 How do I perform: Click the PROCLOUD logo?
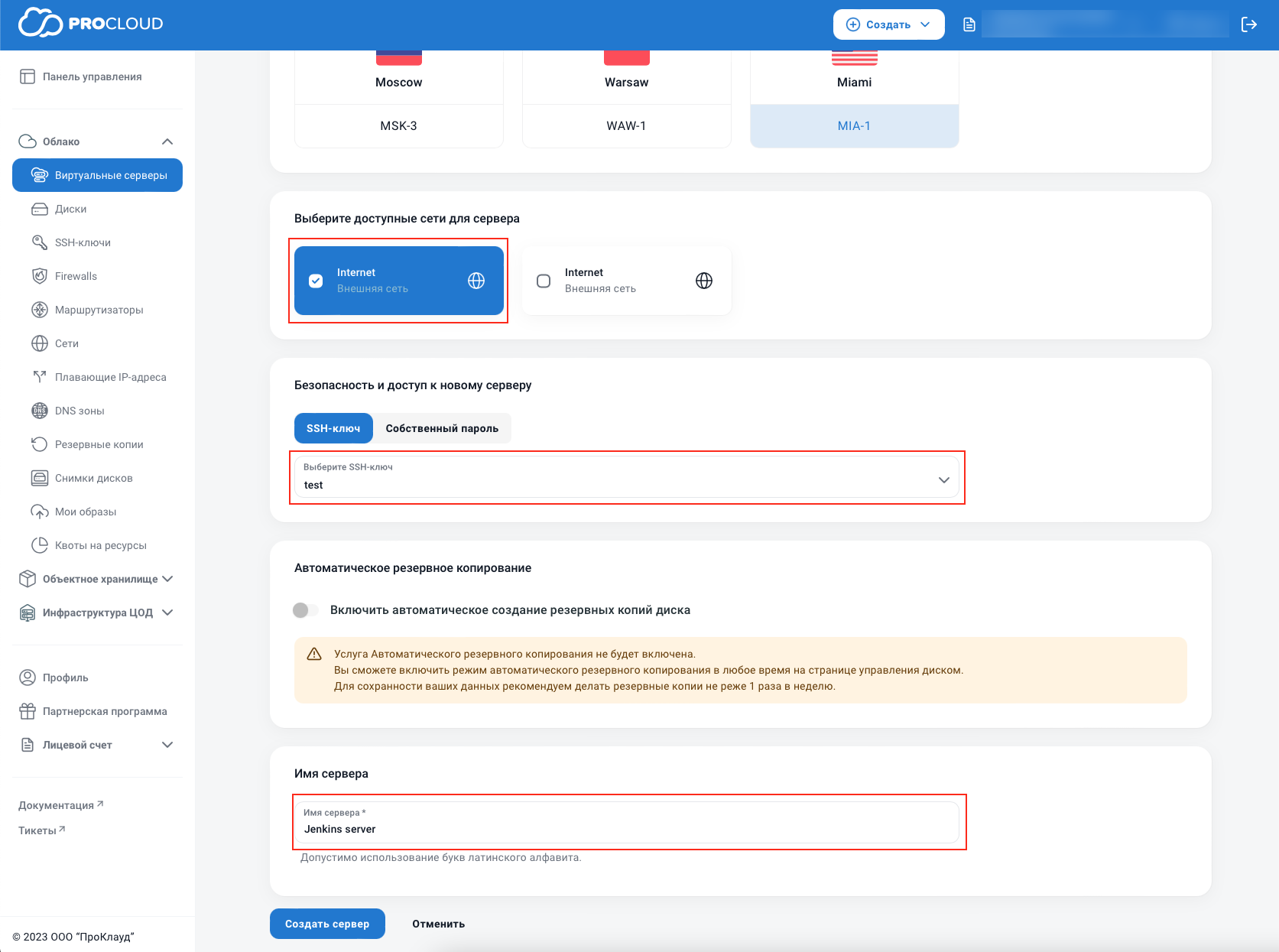tap(92, 23)
